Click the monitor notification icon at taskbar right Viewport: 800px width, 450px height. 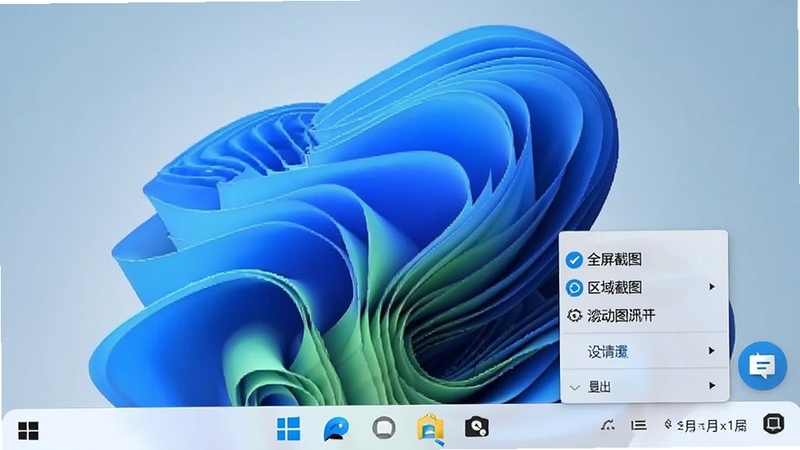click(x=773, y=424)
